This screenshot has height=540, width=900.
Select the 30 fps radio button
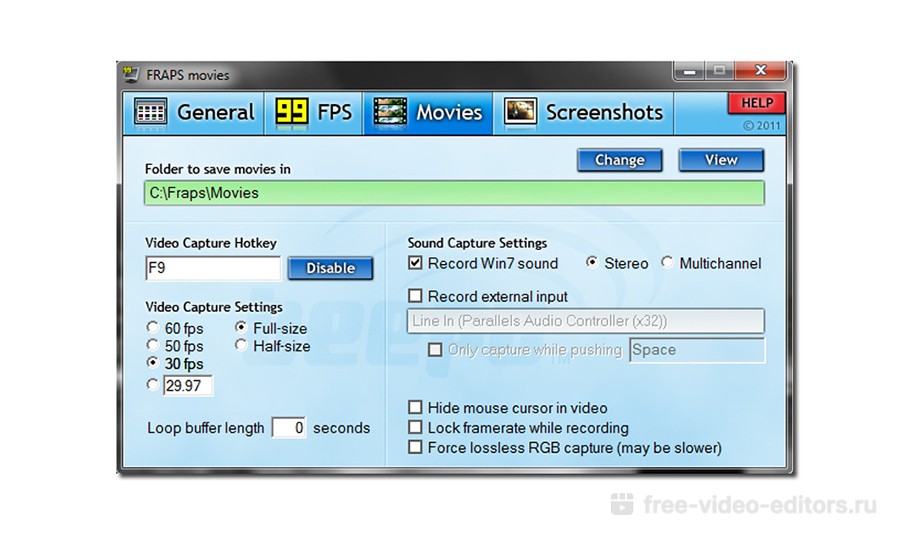(x=152, y=363)
